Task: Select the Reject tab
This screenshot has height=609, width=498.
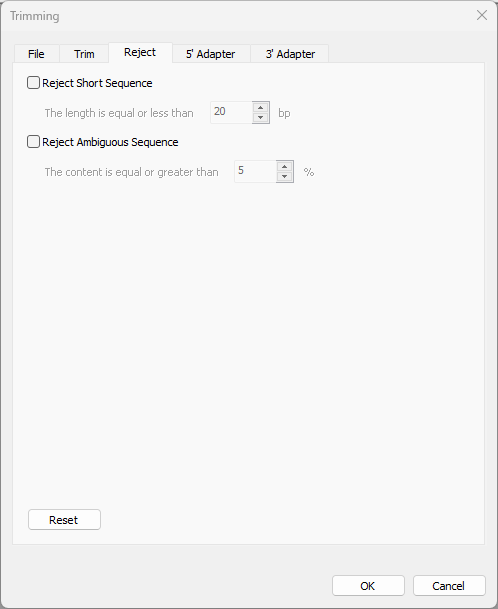Action: pyautogui.click(x=140, y=52)
